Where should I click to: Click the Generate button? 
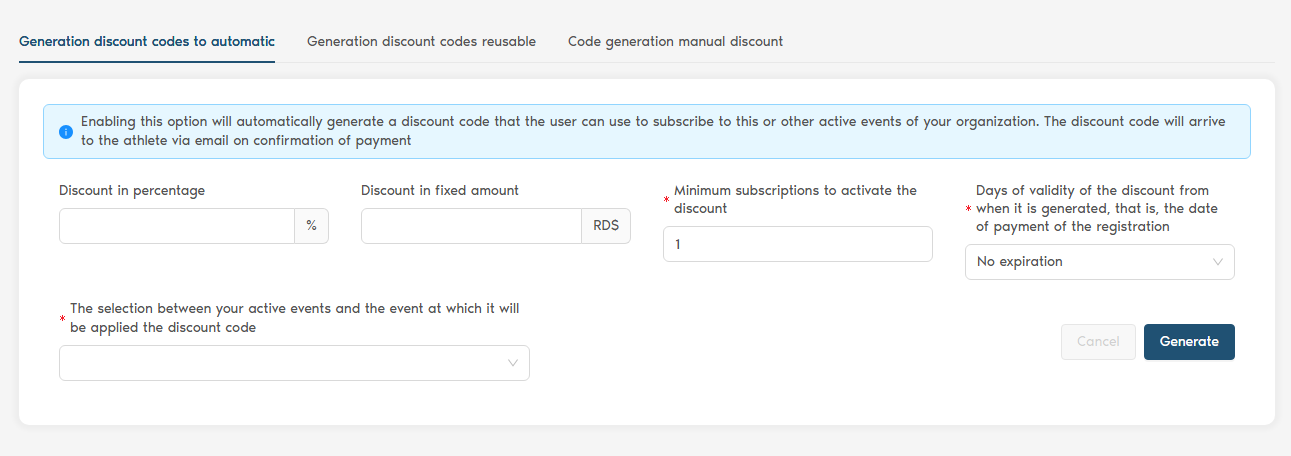click(1189, 342)
